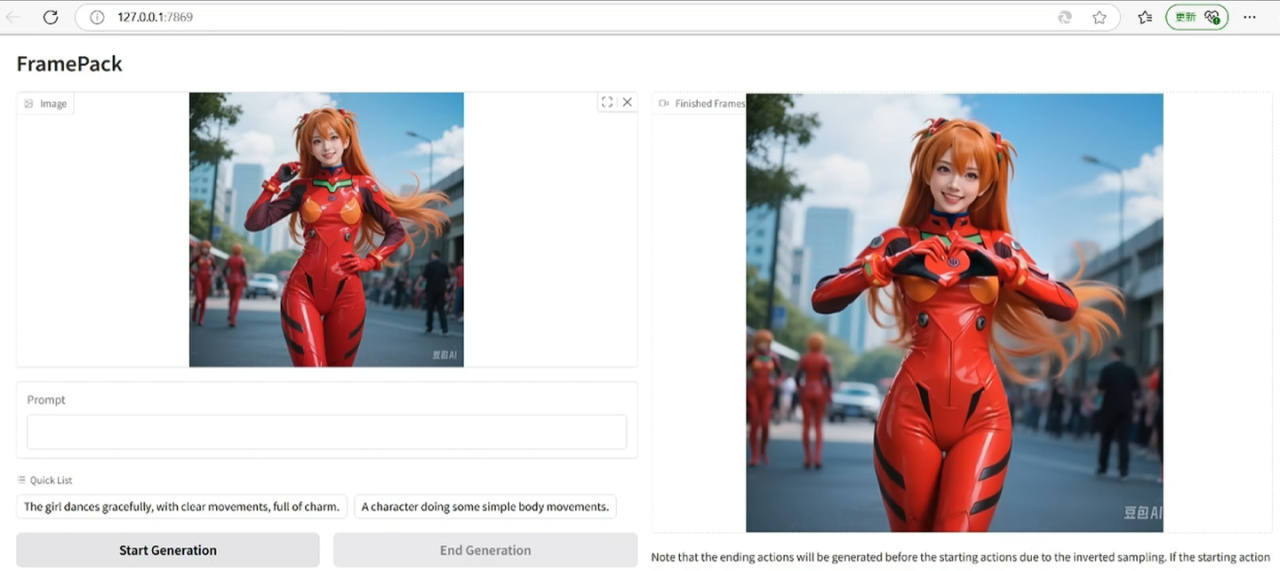
Task: Select the quick prompt 'The girl dances gracefully'
Action: [x=182, y=506]
